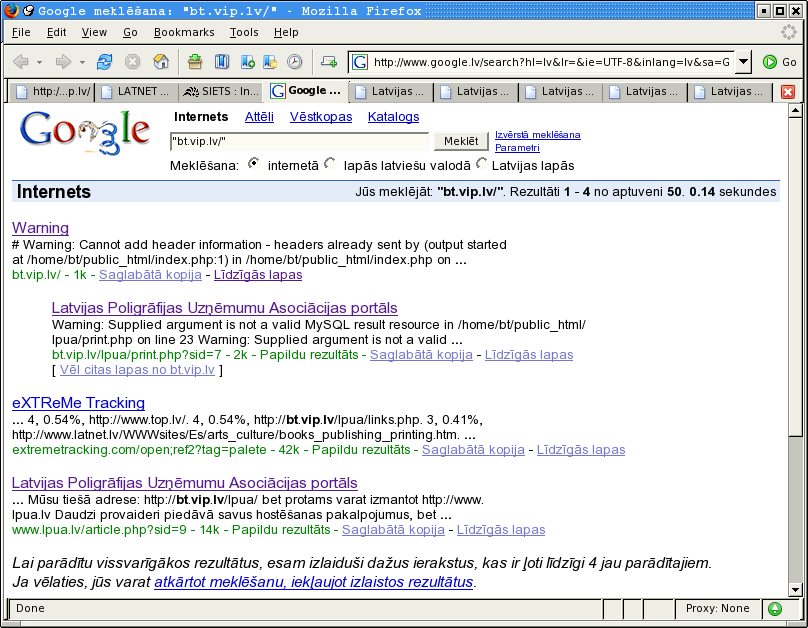Open the Back button history dropdown arrow
This screenshot has width=808, height=628.
pos(40,62)
